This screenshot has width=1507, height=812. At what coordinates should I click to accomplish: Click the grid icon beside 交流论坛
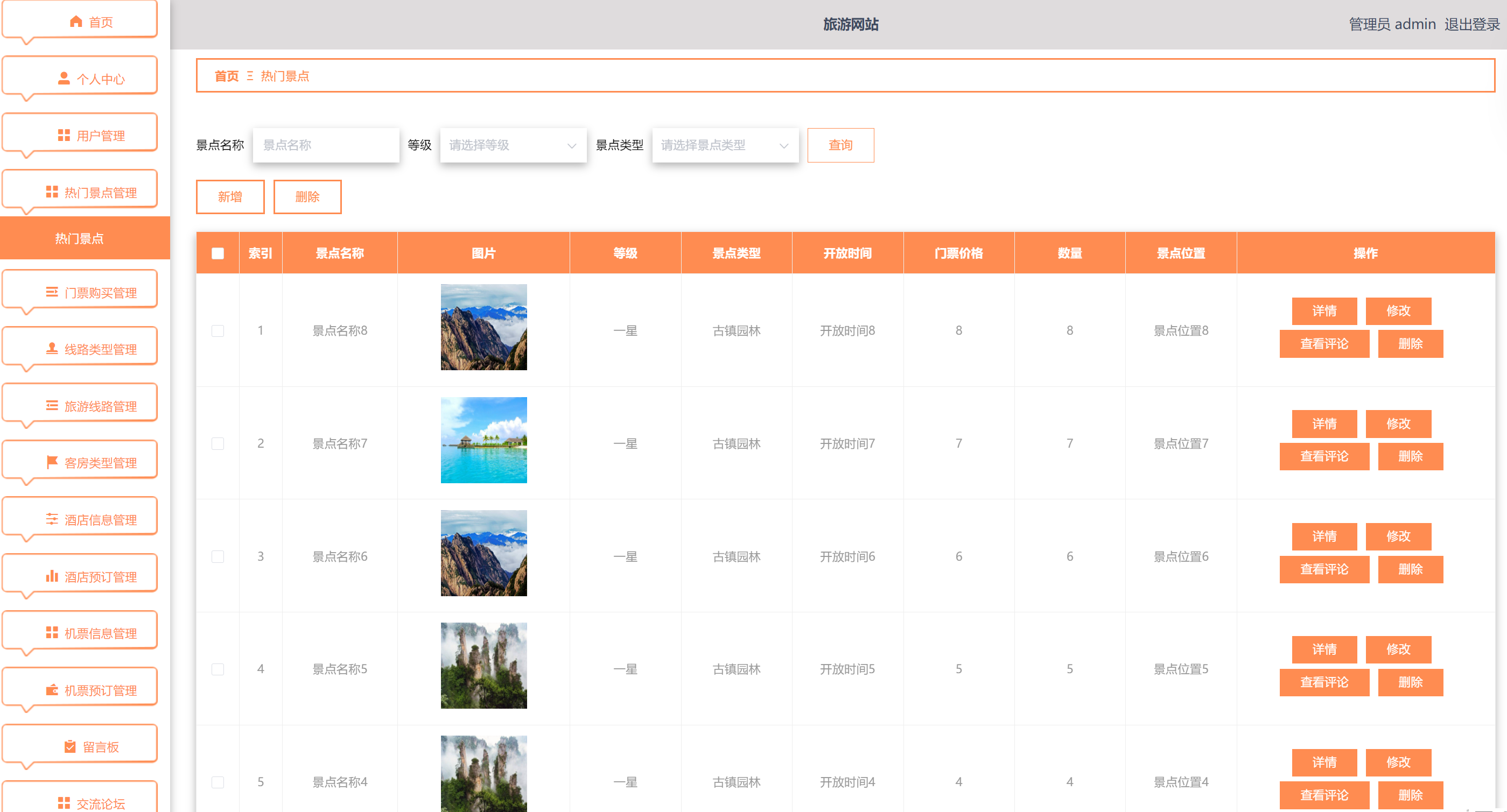tap(64, 803)
